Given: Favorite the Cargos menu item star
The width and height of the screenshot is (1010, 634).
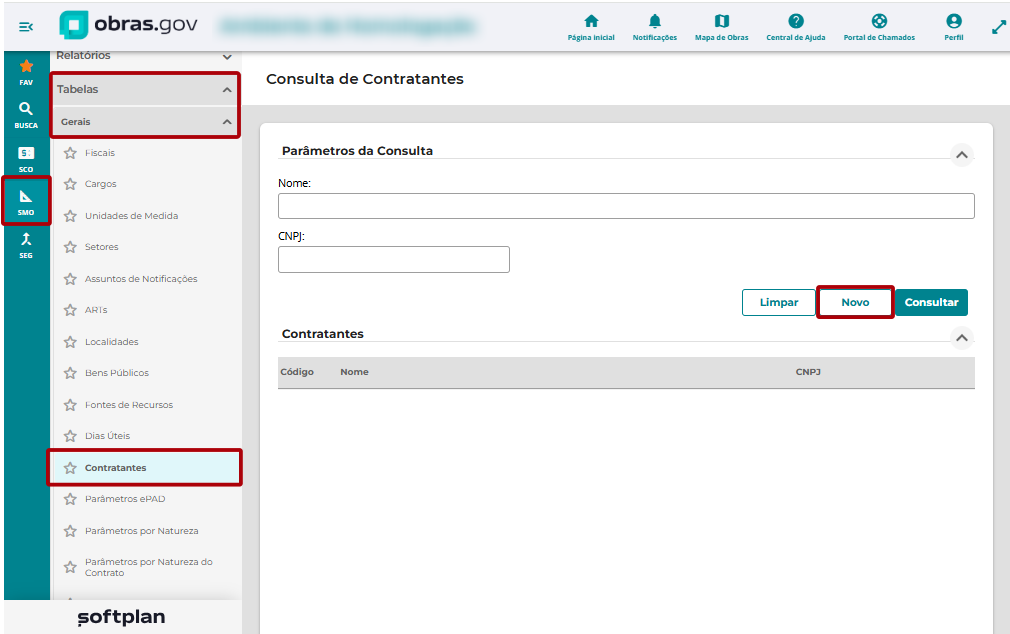Looking at the screenshot, I should [70, 184].
